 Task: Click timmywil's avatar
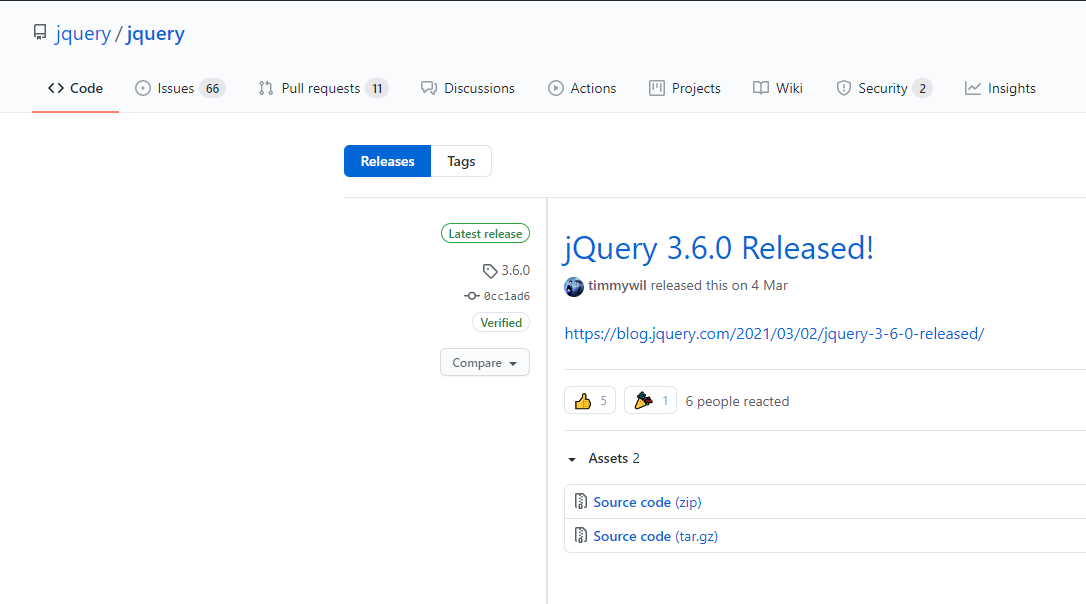click(574, 286)
